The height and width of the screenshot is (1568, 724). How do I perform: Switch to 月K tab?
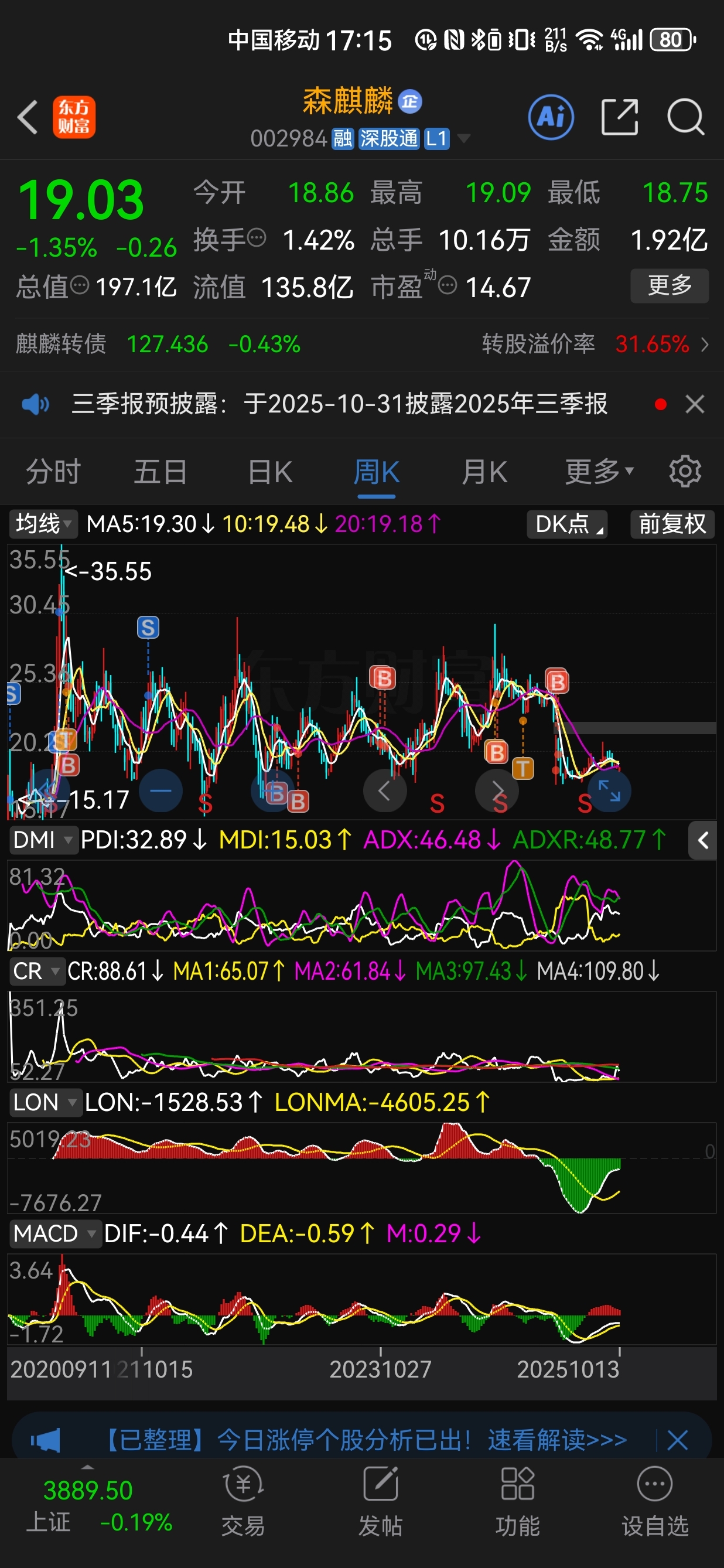[484, 472]
